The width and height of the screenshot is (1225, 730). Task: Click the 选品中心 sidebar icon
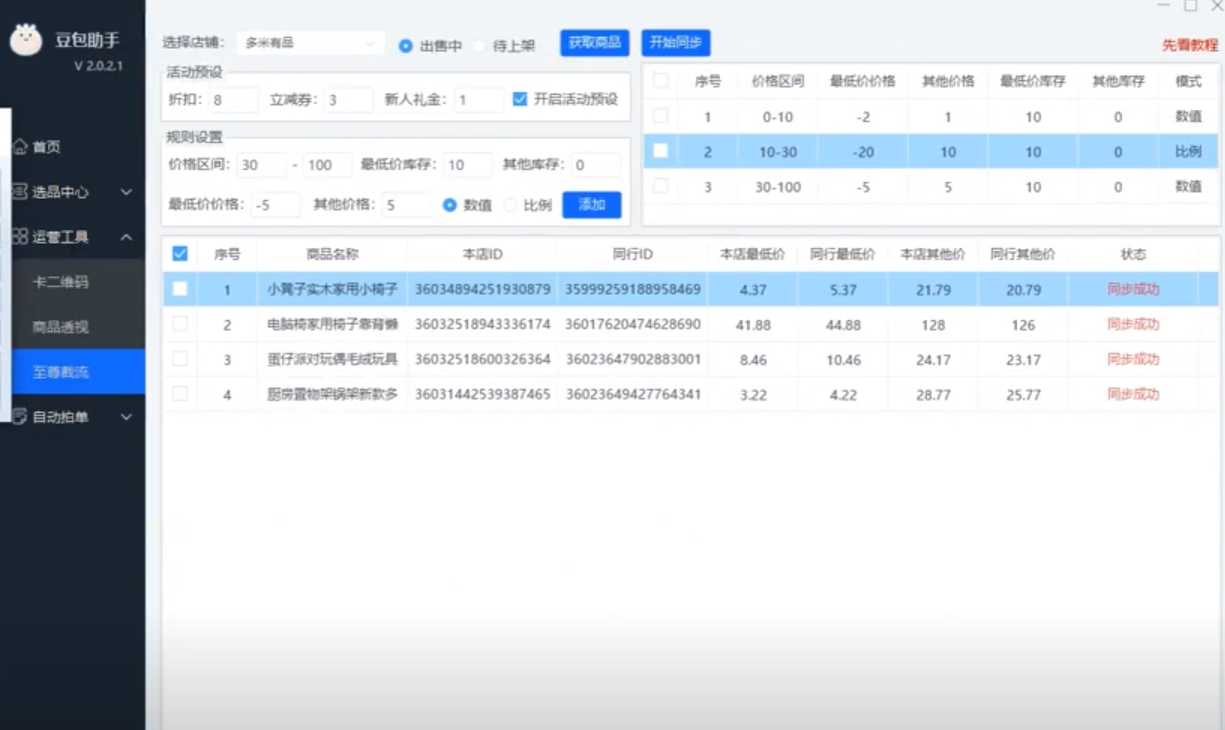click(x=20, y=192)
